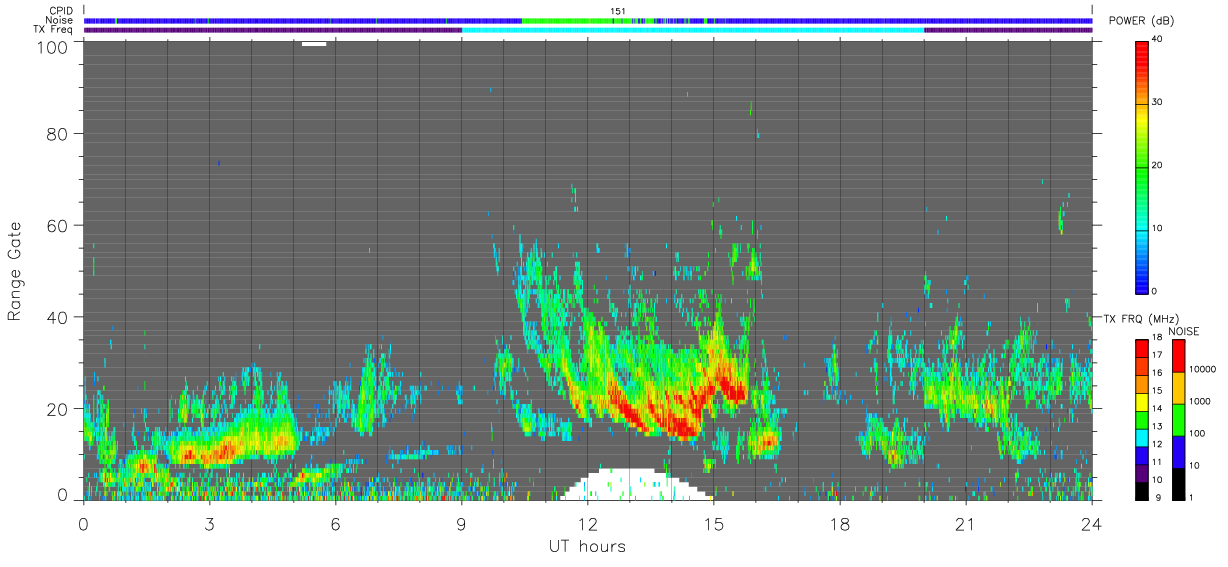Click the y-axis tick label '100'

tap(52, 46)
